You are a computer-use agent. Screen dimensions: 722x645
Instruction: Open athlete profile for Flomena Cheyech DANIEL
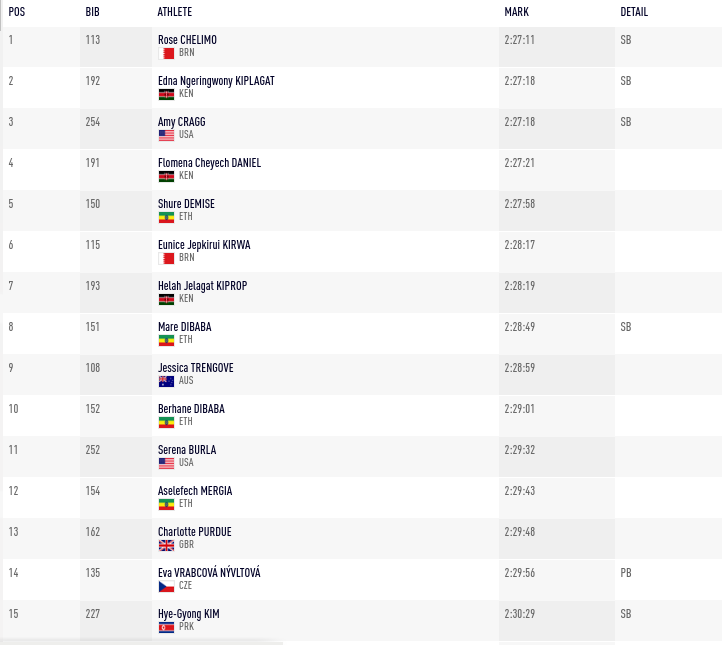209,163
